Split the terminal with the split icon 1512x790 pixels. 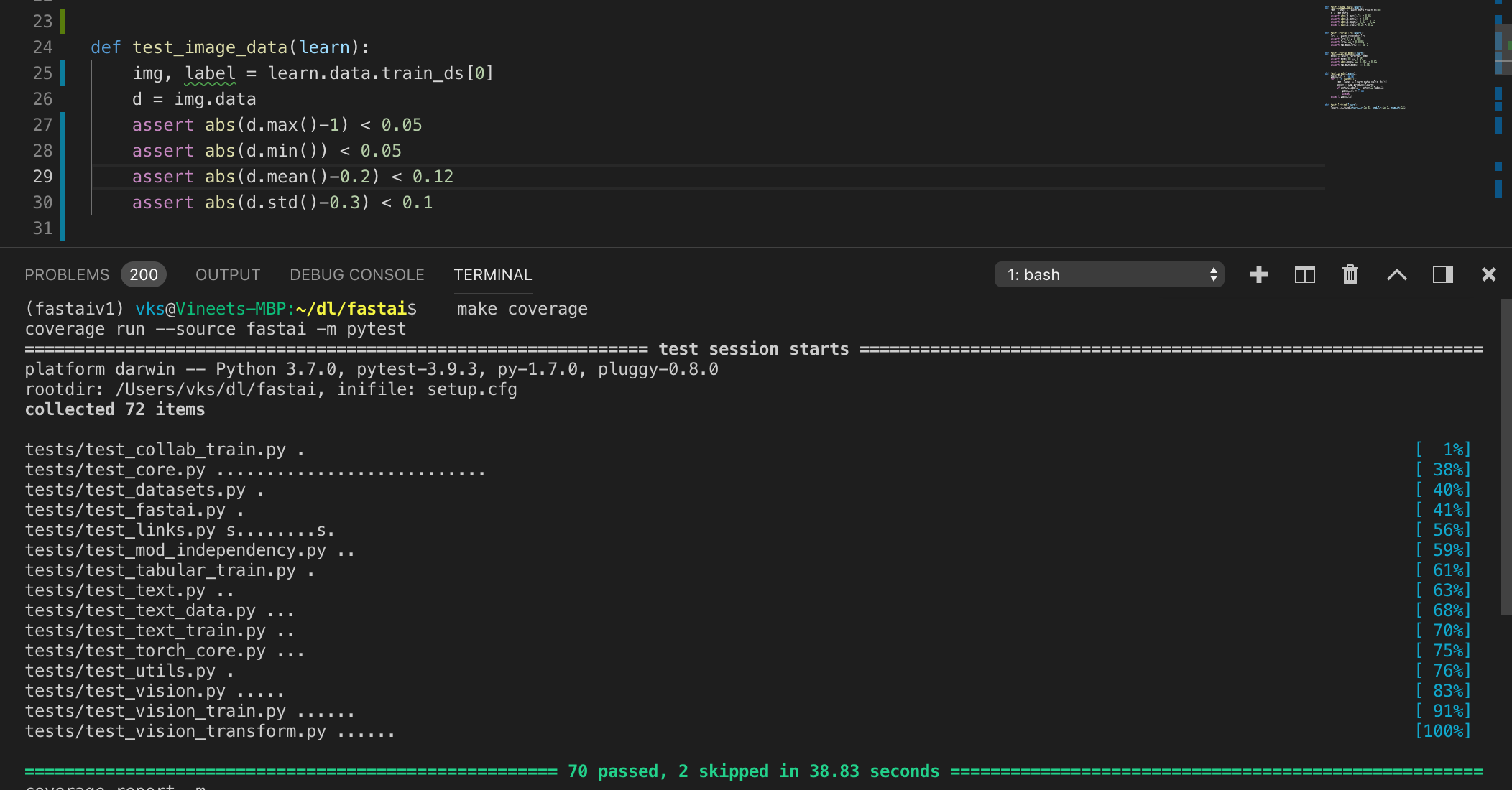click(1304, 274)
